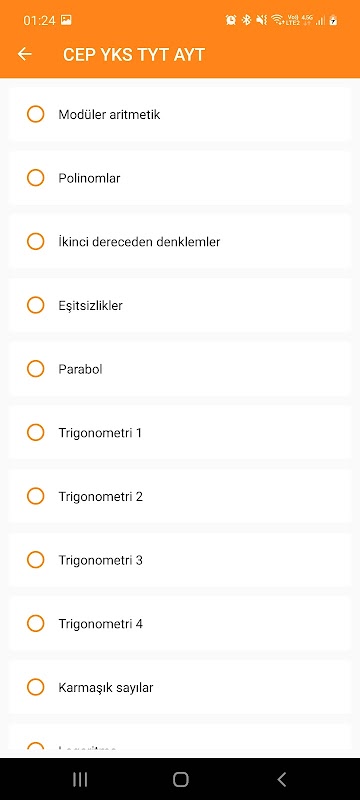
Task: Open Android recent apps button
Action: coord(80,779)
